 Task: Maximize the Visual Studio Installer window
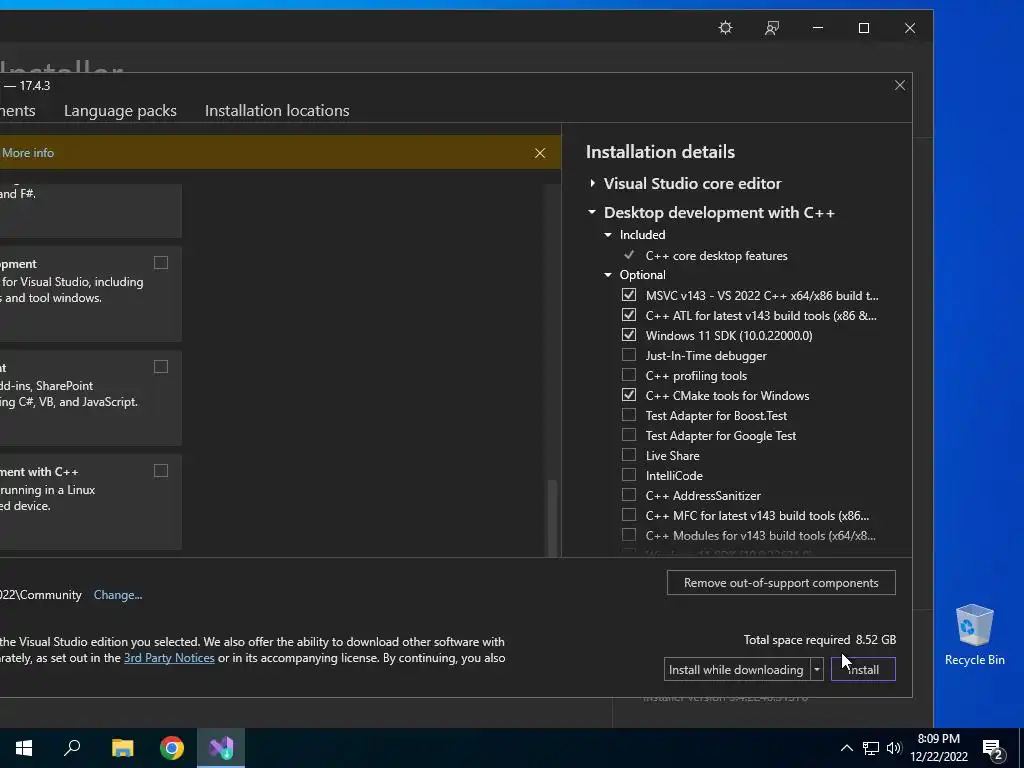point(863,28)
